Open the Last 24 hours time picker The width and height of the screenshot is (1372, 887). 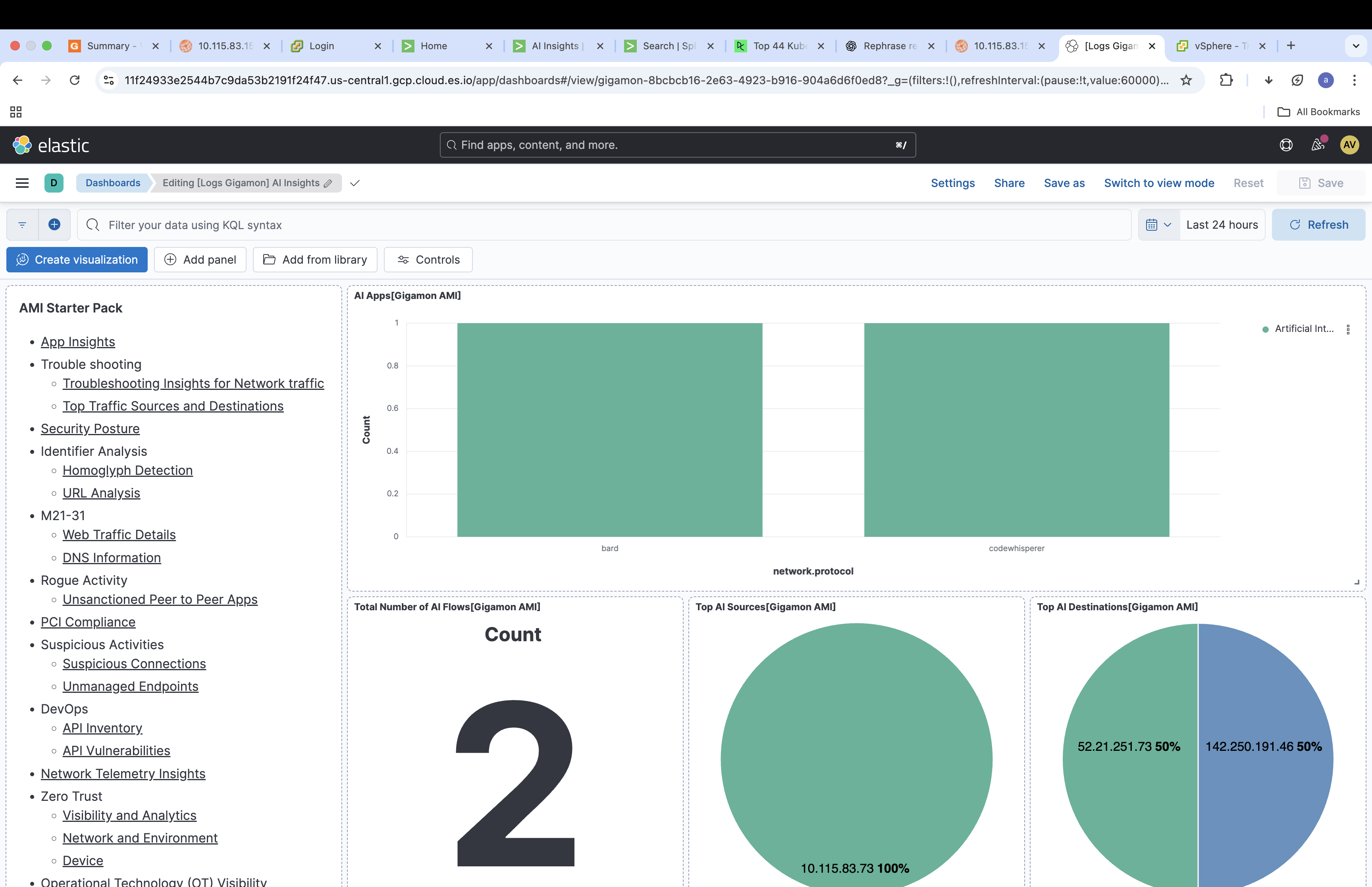1222,225
